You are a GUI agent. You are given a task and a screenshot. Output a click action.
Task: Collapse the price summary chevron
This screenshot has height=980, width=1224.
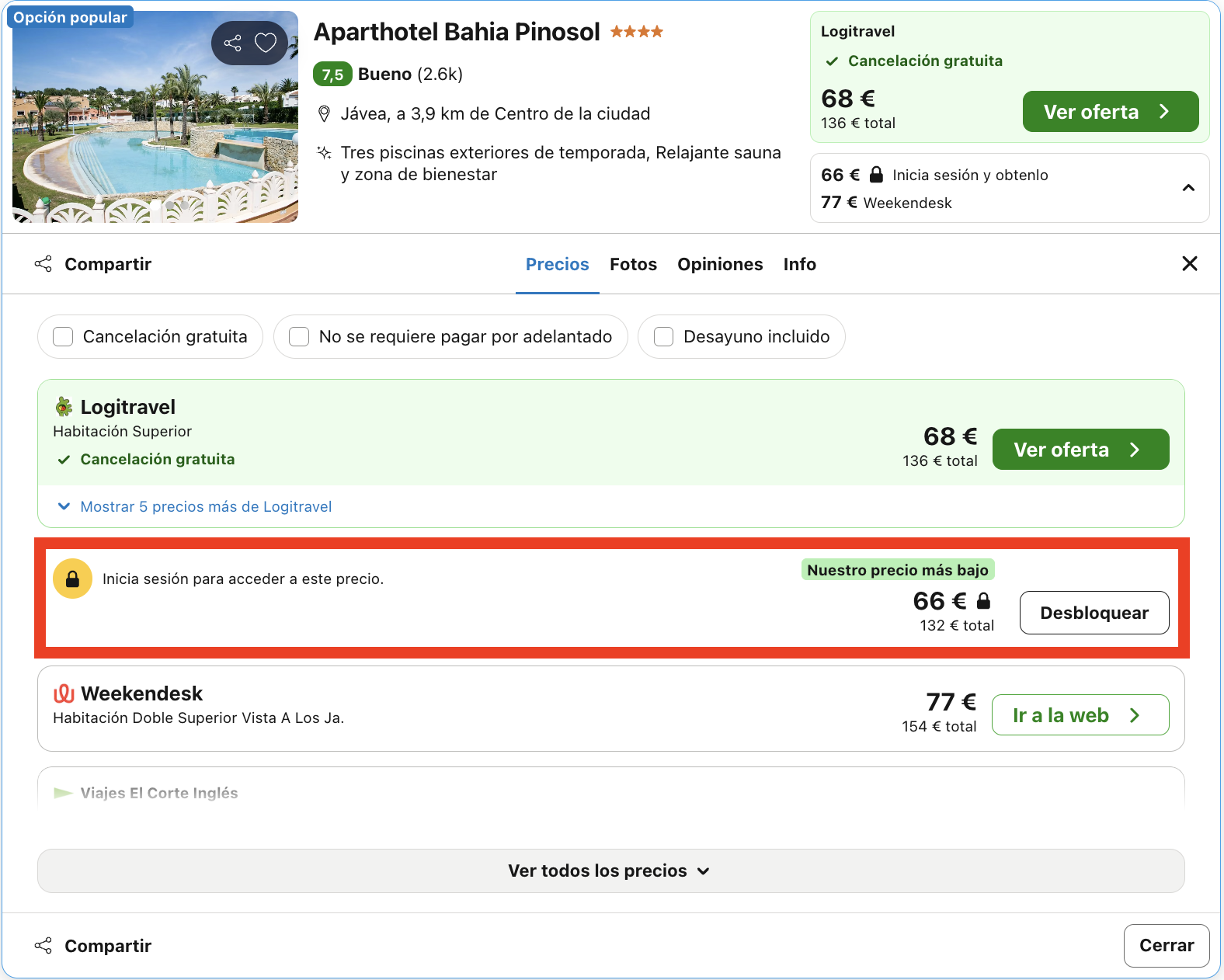1188,188
